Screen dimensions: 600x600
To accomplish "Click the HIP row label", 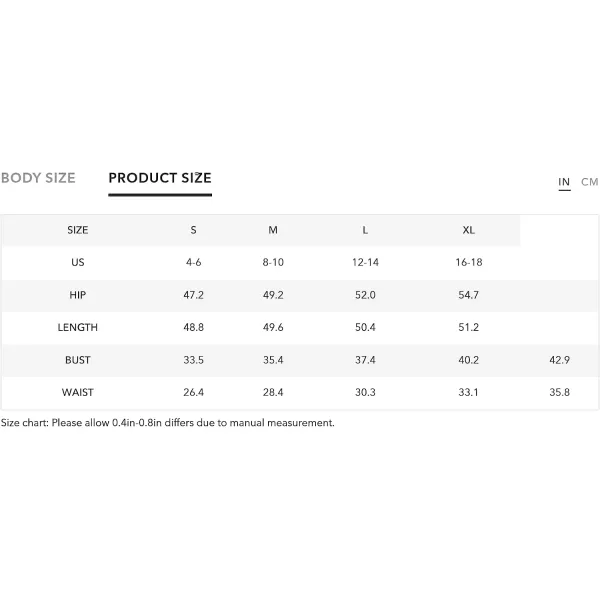I will [x=78, y=295].
